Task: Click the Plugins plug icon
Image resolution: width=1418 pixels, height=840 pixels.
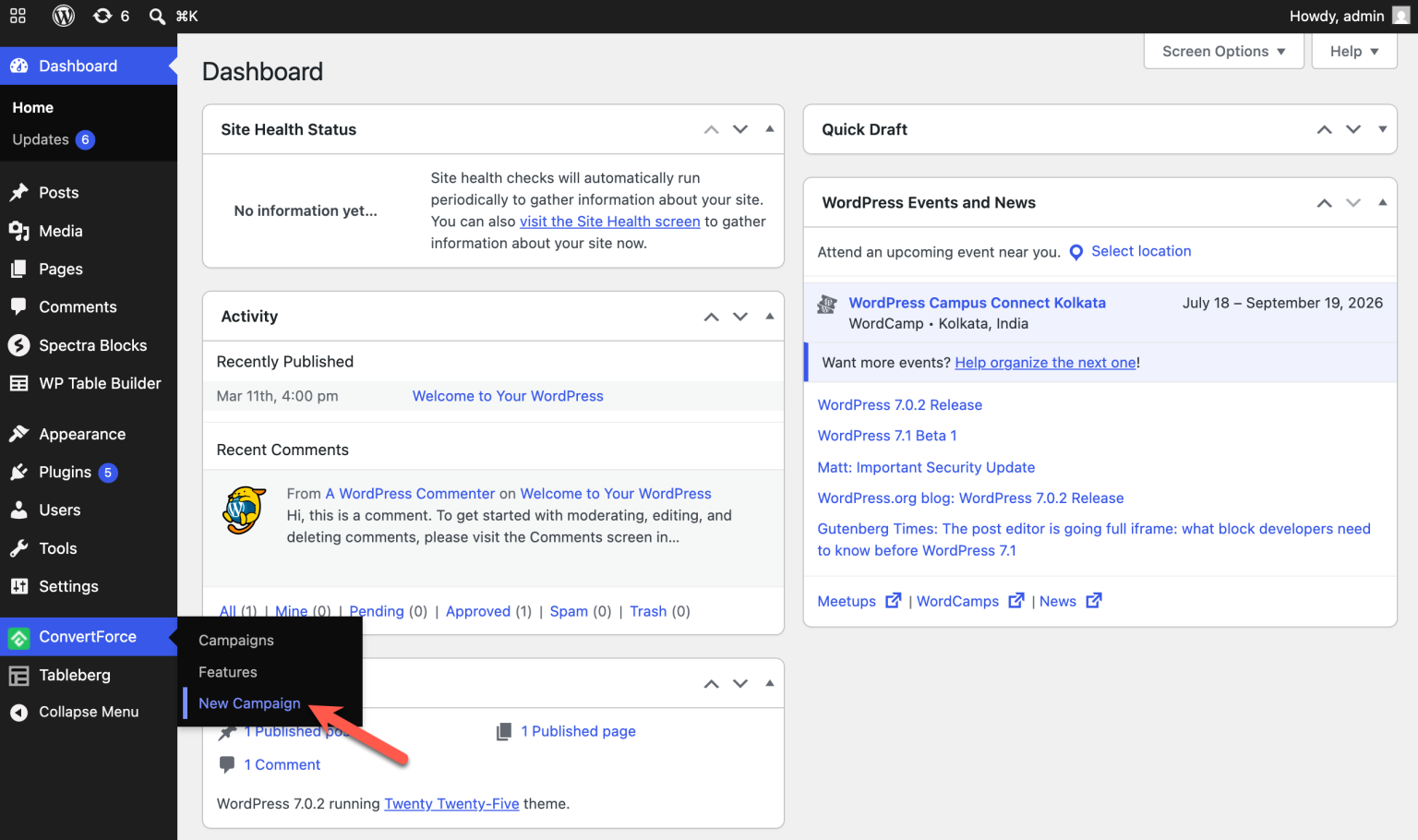Action: pos(18,472)
